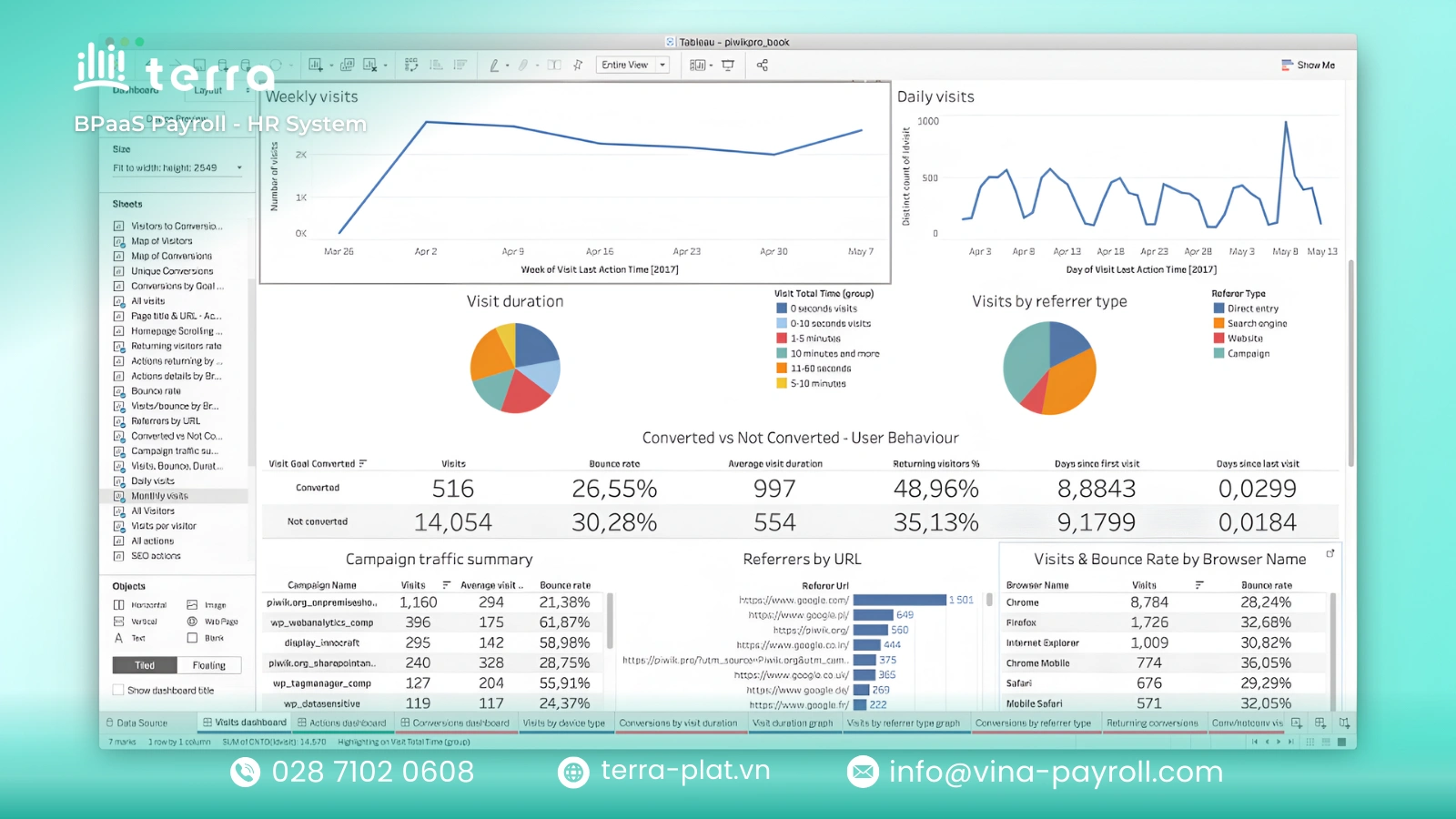The height and width of the screenshot is (819, 1456).
Task: Select the Image object icon
Action: coord(192,605)
